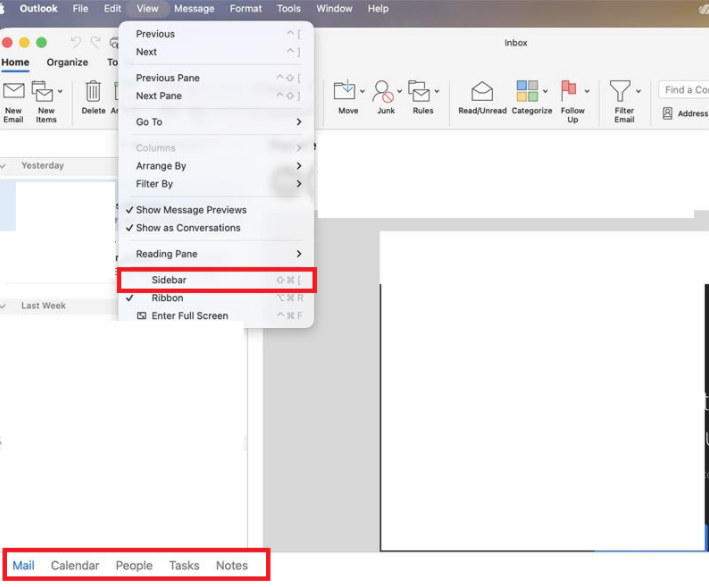Select Previous Pane menu item
Screen dimensions: 709x587
click(x=216, y=78)
